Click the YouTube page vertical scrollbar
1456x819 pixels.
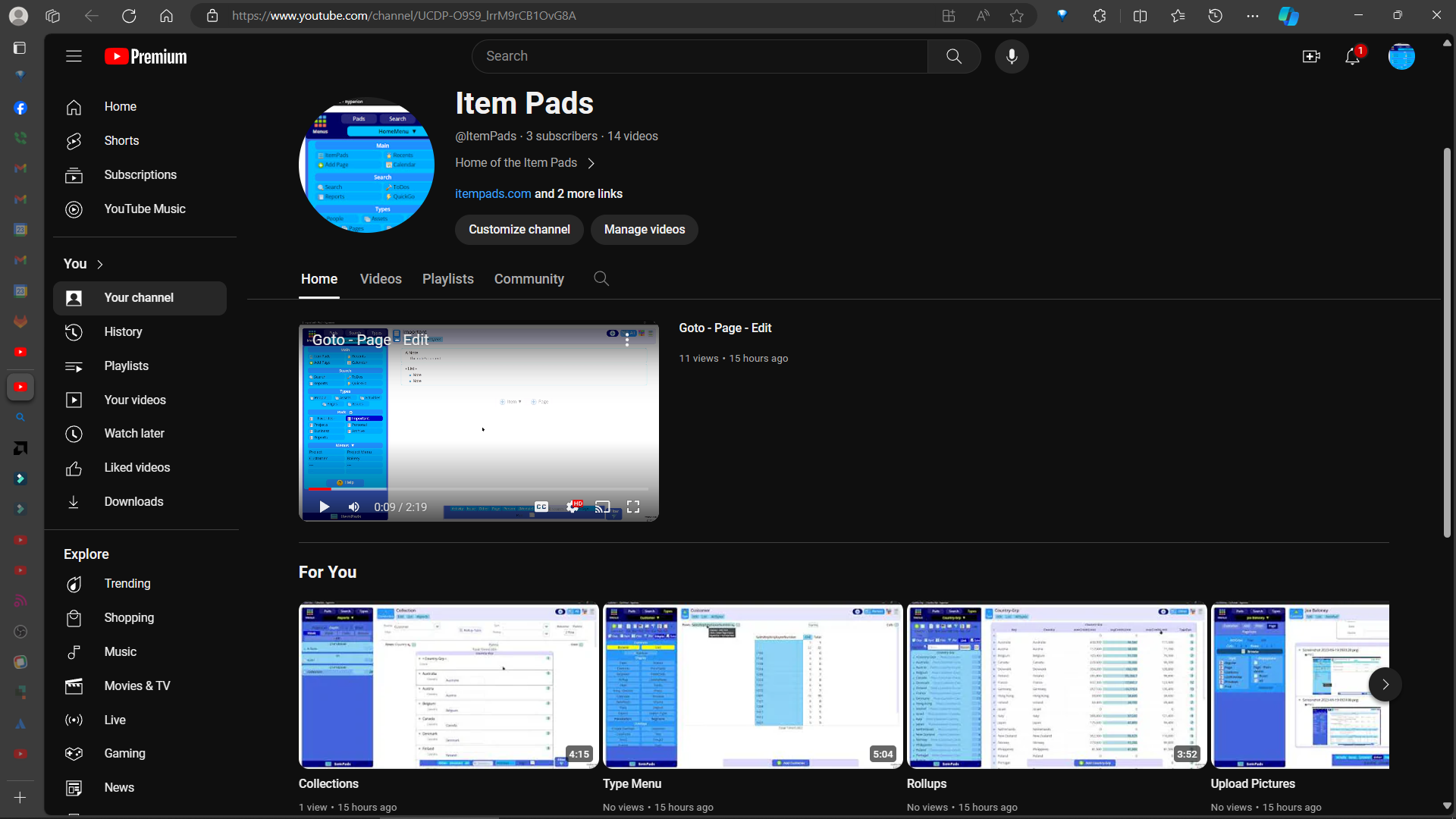point(1447,343)
